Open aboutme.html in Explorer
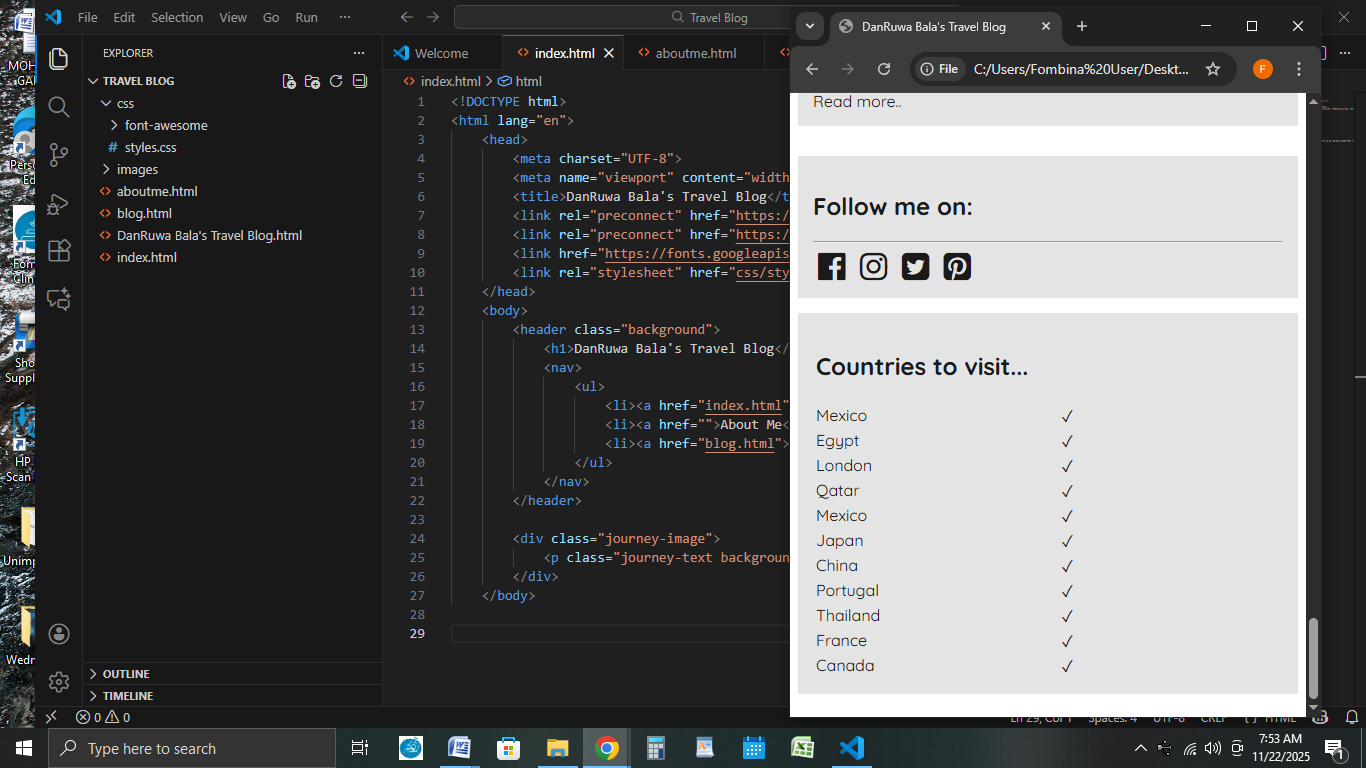 pyautogui.click(x=232, y=191)
